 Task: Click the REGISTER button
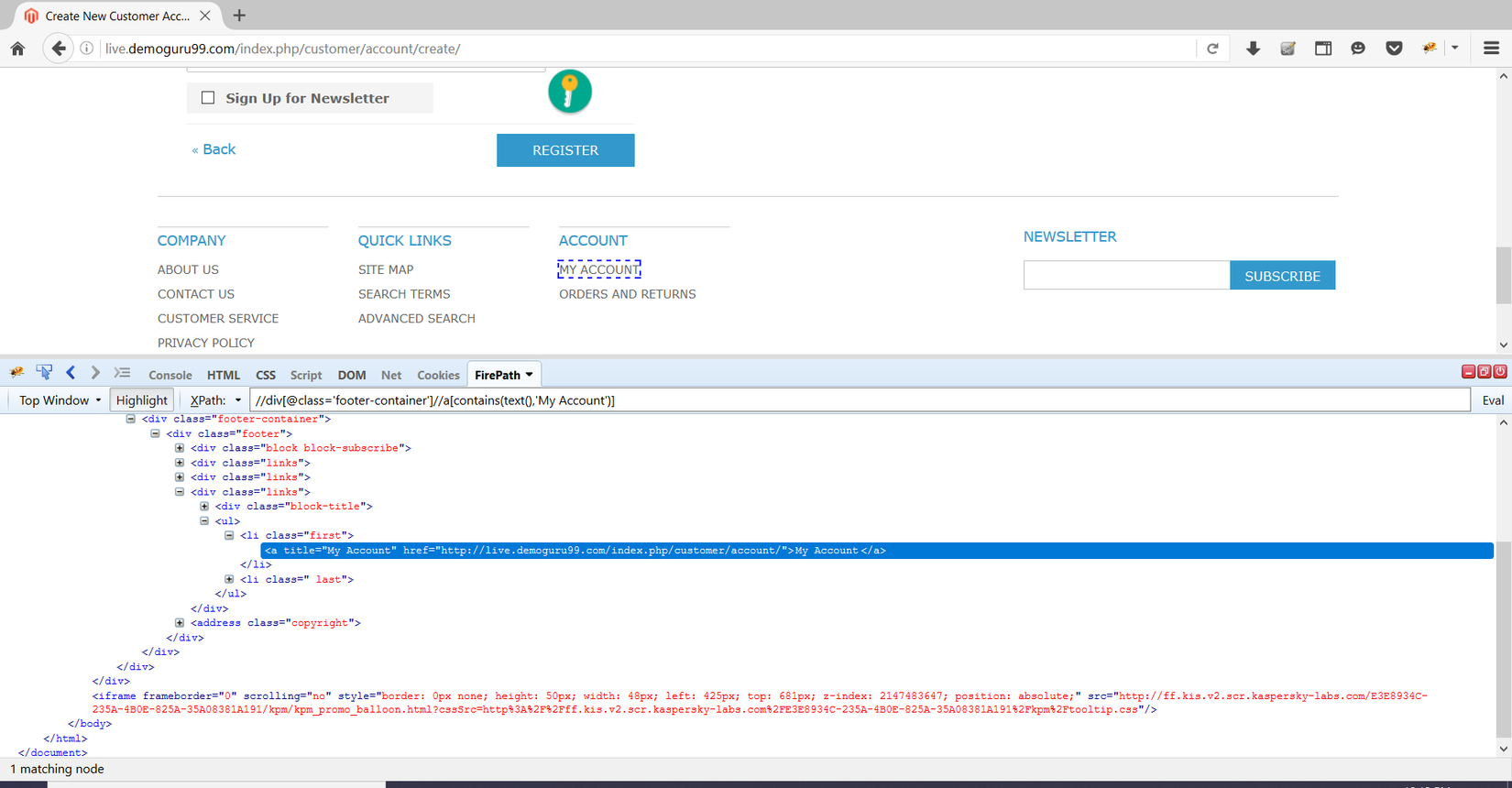[565, 150]
